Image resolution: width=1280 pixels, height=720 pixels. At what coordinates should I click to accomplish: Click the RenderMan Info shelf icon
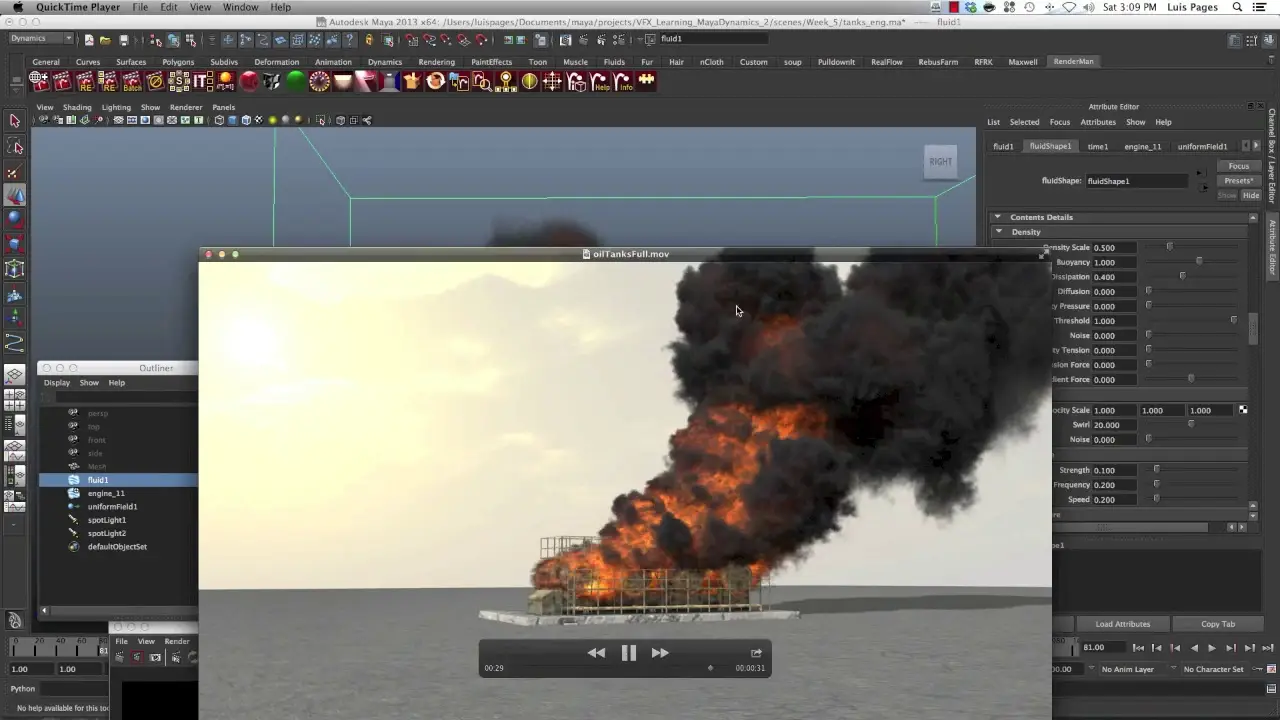625,81
